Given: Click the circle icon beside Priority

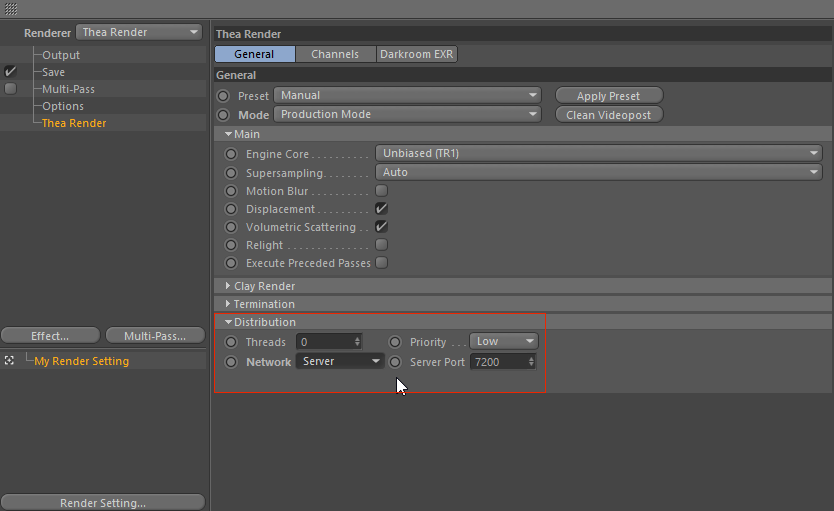Looking at the screenshot, I should pyautogui.click(x=395, y=342).
